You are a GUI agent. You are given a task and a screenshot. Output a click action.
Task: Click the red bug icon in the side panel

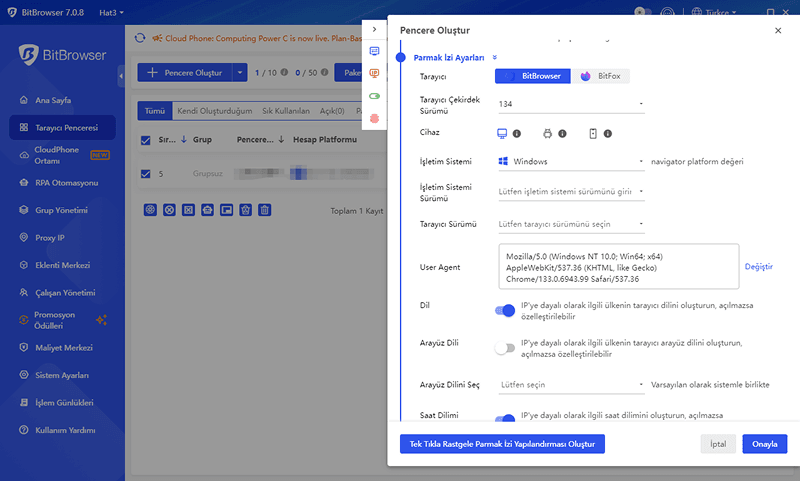tap(374, 118)
